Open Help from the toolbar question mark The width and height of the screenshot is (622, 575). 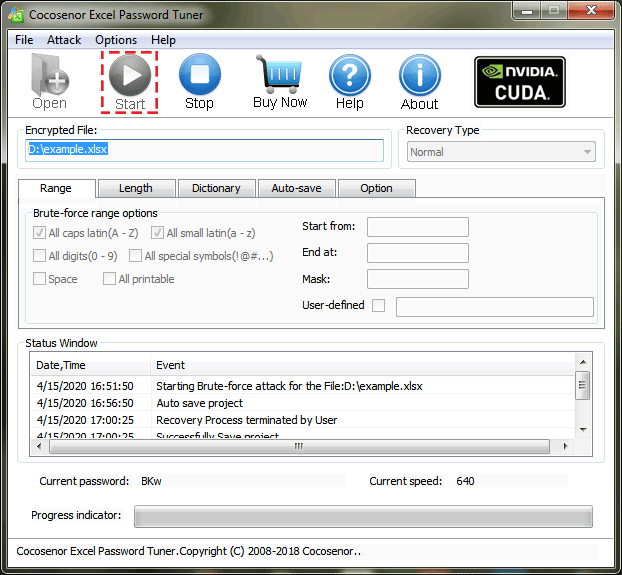pos(349,82)
